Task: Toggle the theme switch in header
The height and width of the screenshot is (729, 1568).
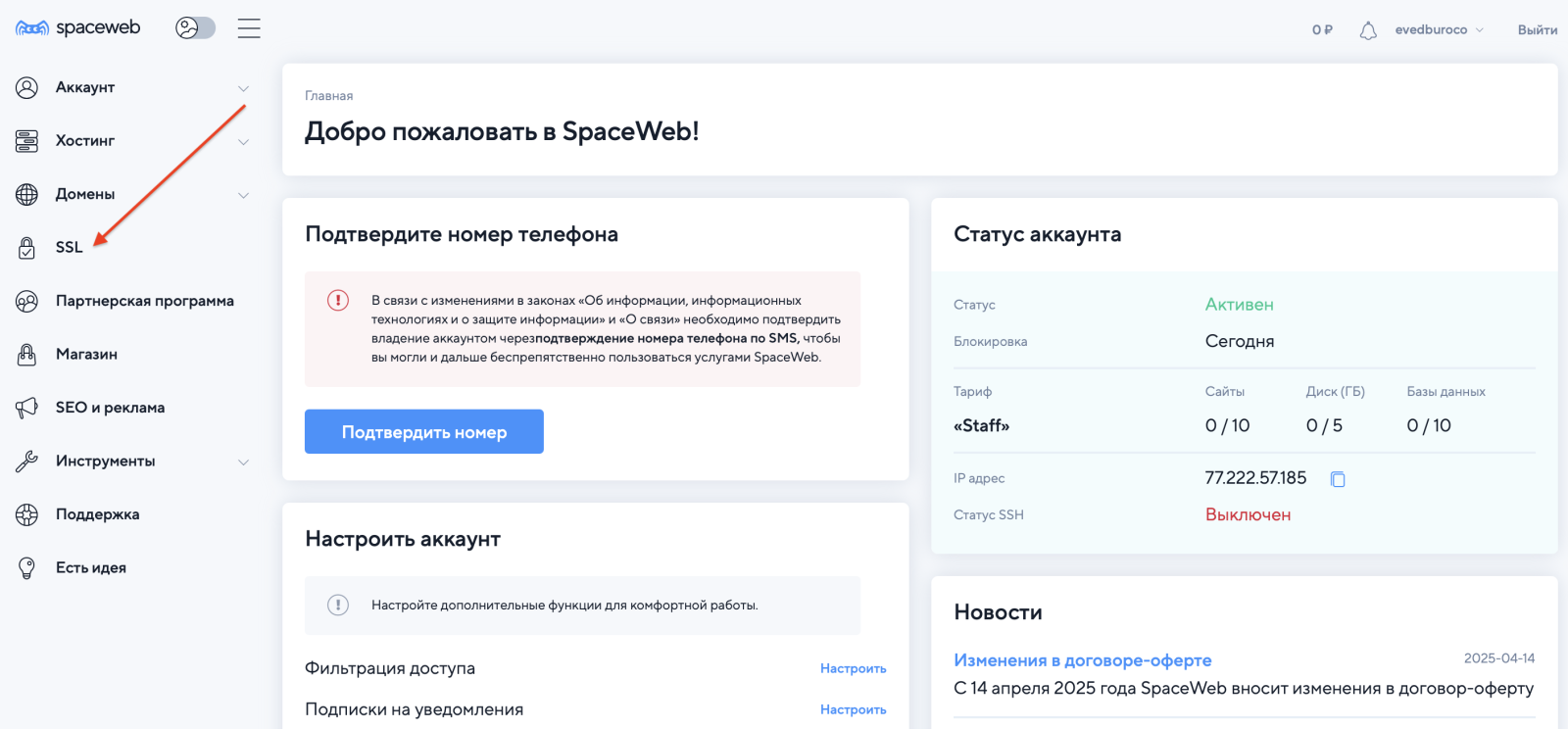Action: pyautogui.click(x=195, y=27)
